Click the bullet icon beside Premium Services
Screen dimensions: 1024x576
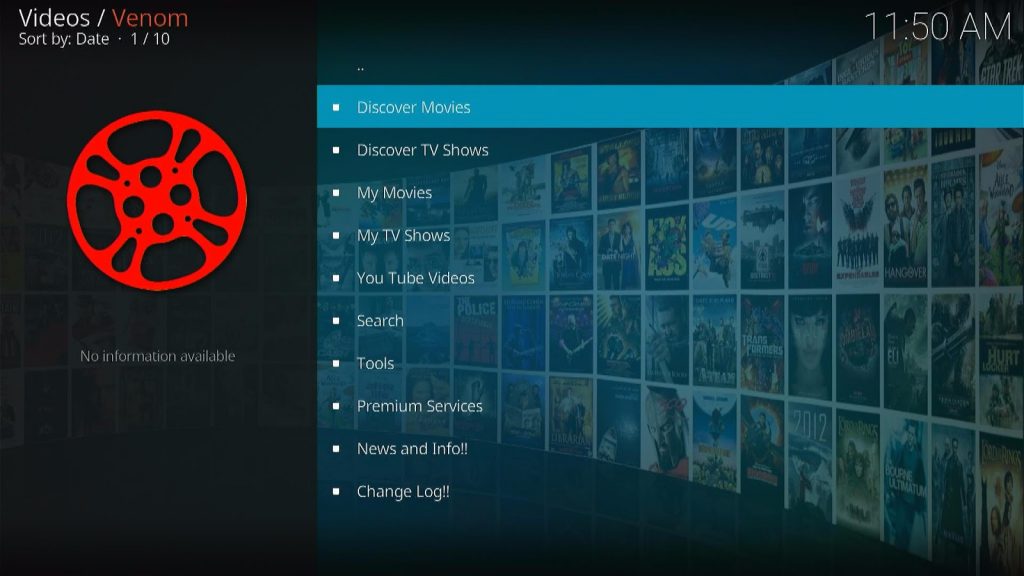point(336,406)
